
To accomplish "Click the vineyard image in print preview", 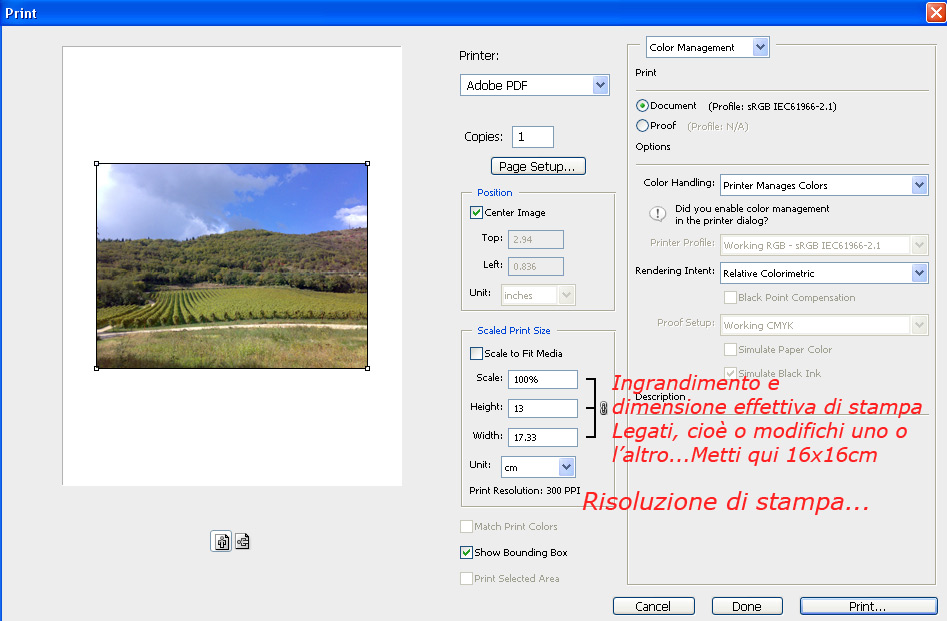I will tap(232, 266).
